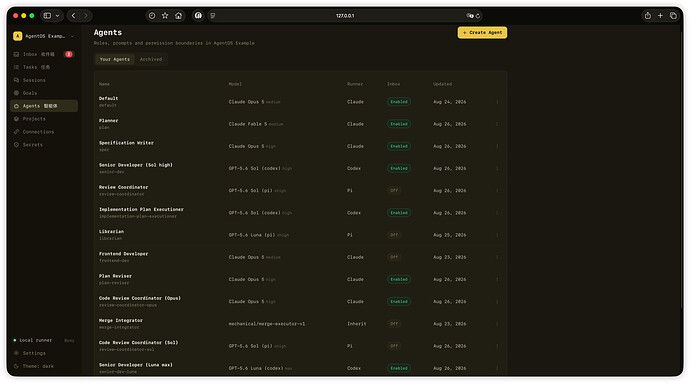Viewport: 690px width, 383px height.
Task: Open the Planner agent name
Action: 109,121
